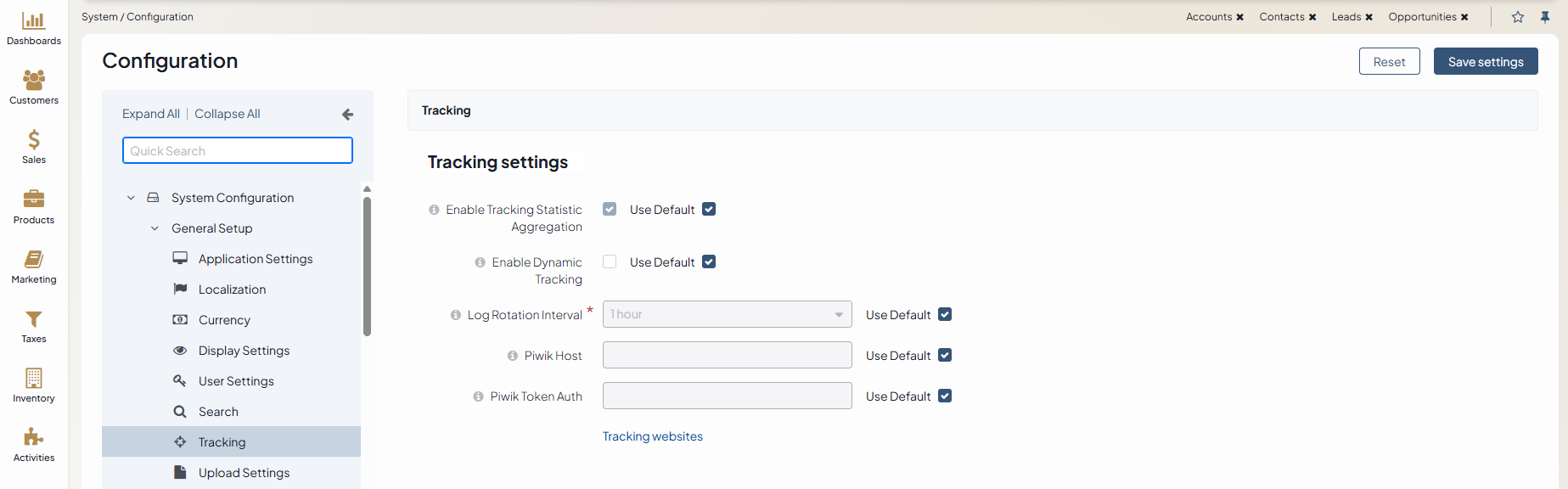Open the Dashboards chart icon
The height and width of the screenshot is (489, 1568).
tap(34, 21)
